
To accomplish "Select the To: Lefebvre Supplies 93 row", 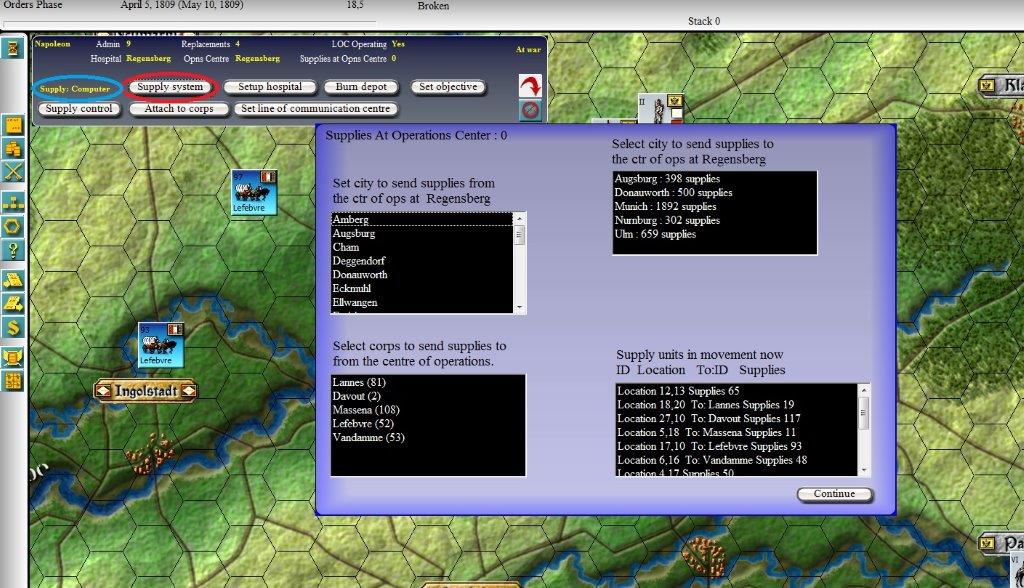I will 737,446.
